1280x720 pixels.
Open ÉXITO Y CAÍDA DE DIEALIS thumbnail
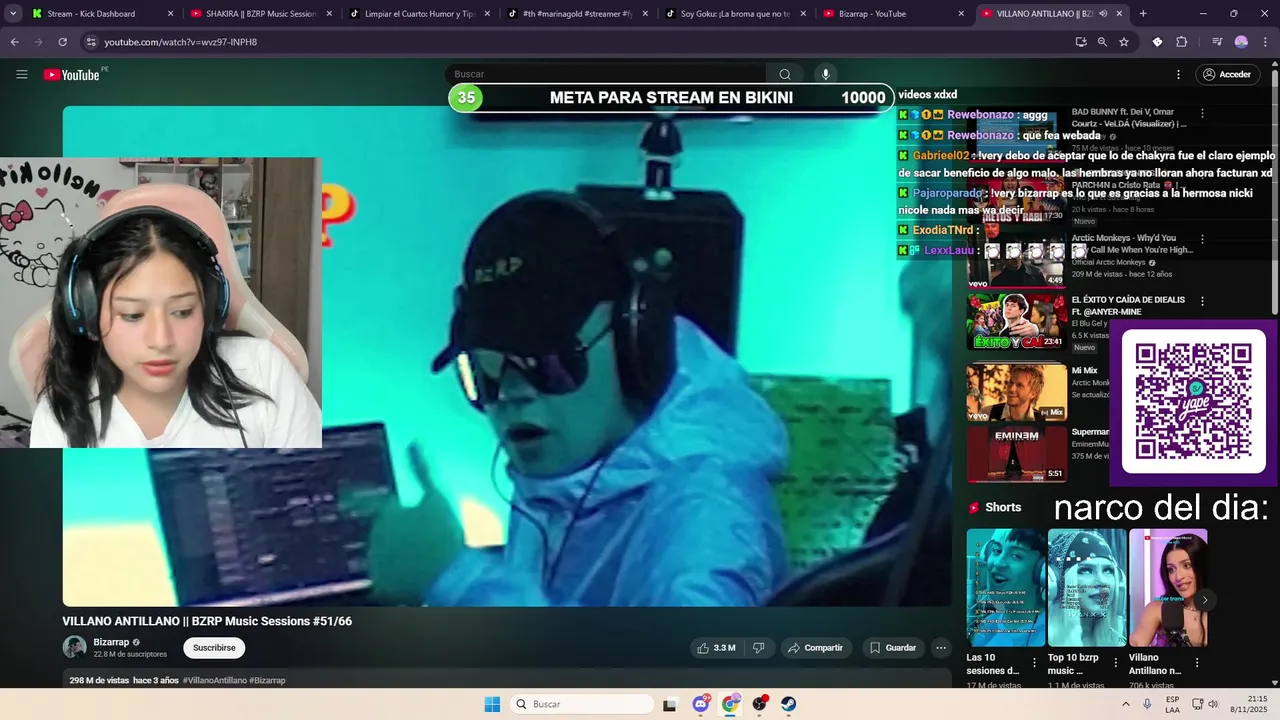(x=1016, y=321)
